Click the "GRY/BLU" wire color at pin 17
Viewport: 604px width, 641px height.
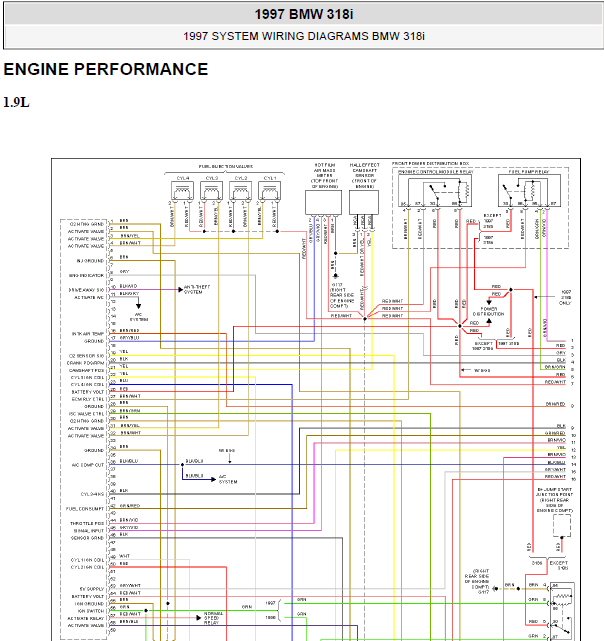click(x=129, y=338)
